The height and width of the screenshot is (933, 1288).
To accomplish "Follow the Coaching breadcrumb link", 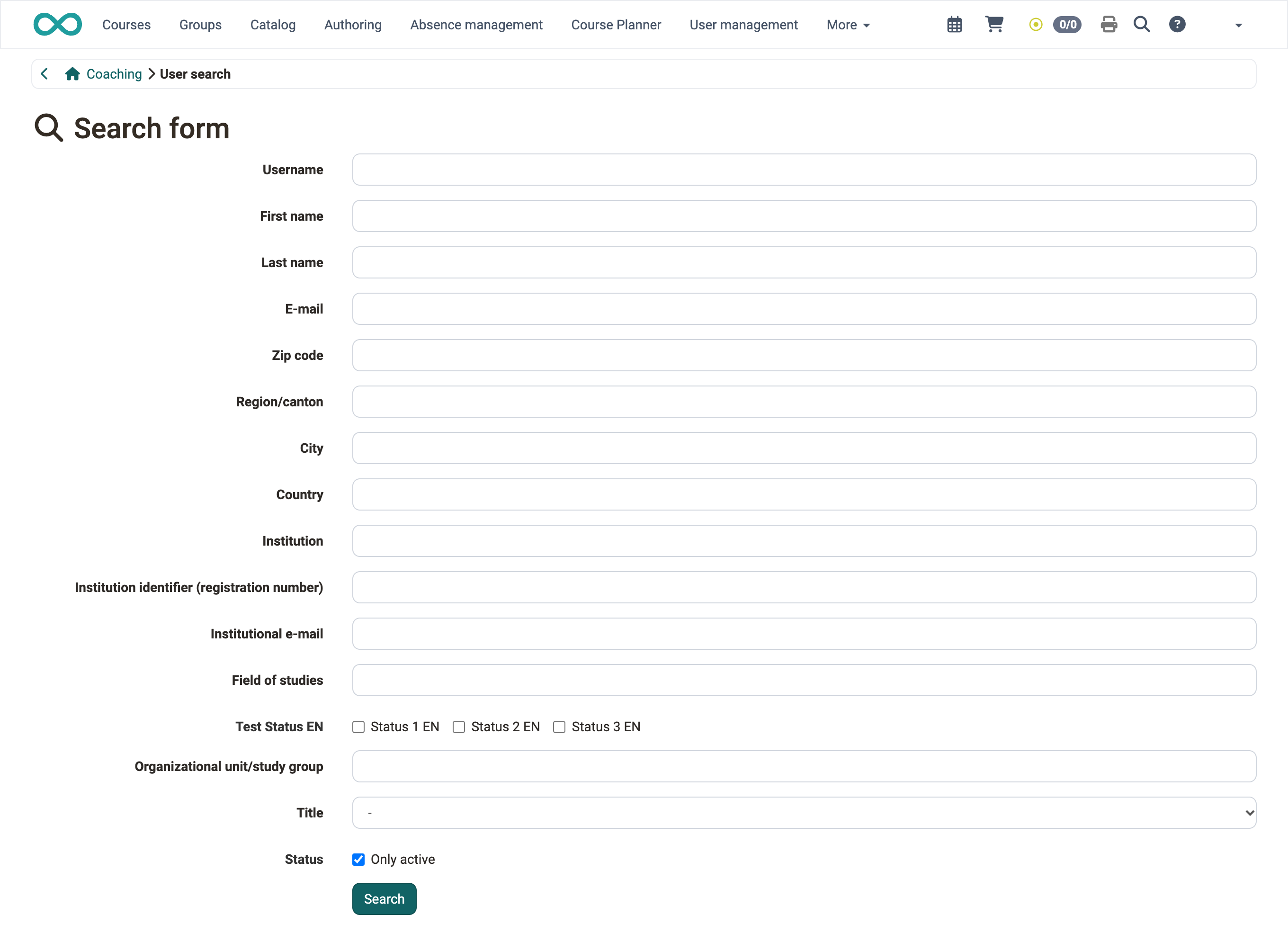I will [114, 74].
